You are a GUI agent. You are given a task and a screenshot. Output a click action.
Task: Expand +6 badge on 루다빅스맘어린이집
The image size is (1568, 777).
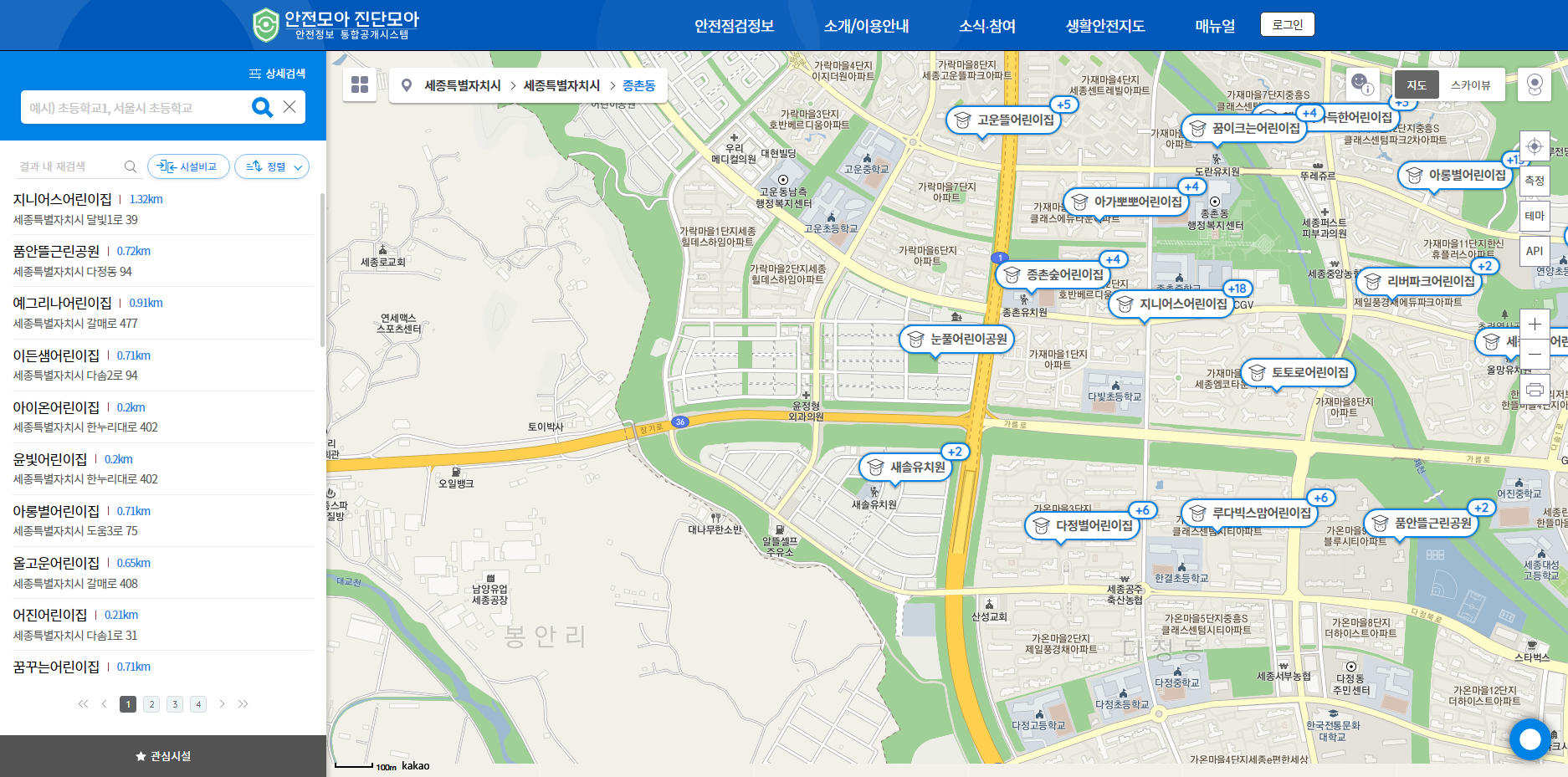[x=1320, y=498]
